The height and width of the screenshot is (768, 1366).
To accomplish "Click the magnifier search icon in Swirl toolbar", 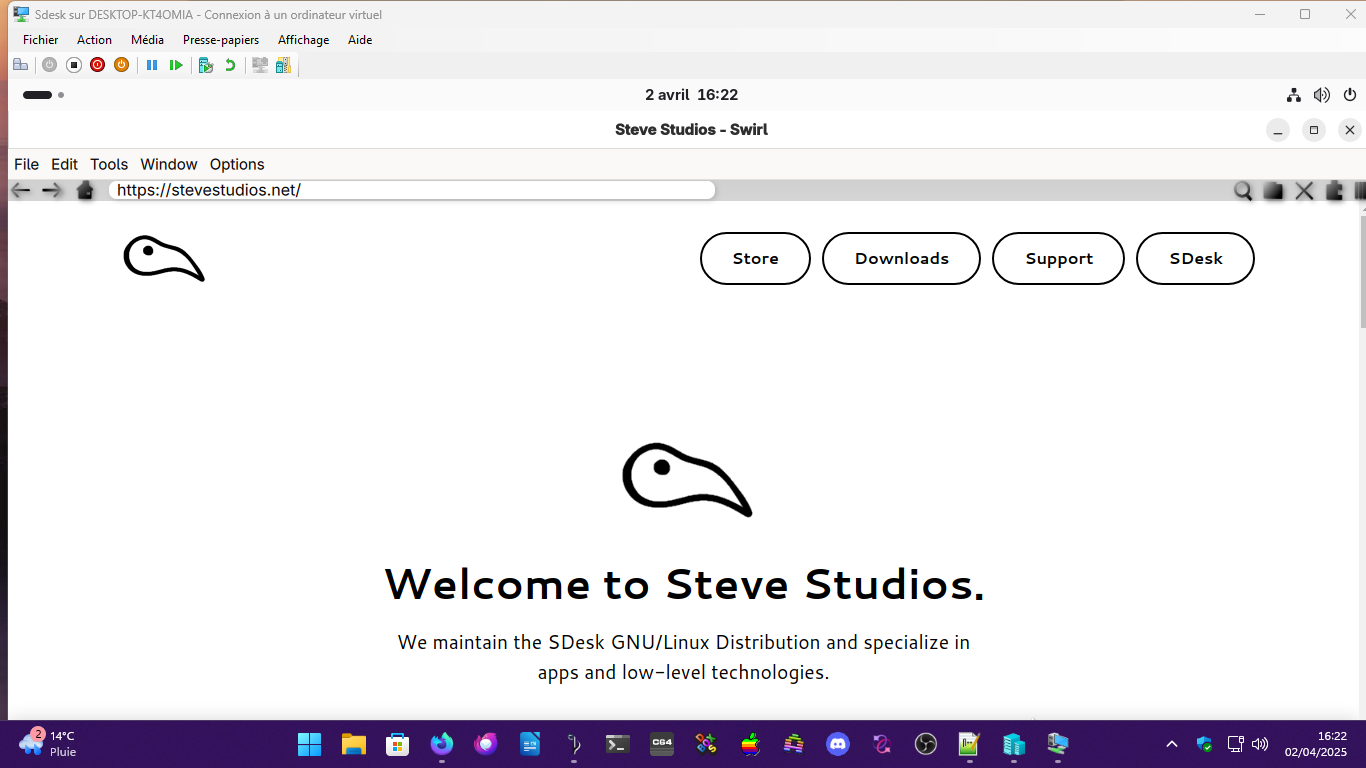I will (x=1243, y=191).
